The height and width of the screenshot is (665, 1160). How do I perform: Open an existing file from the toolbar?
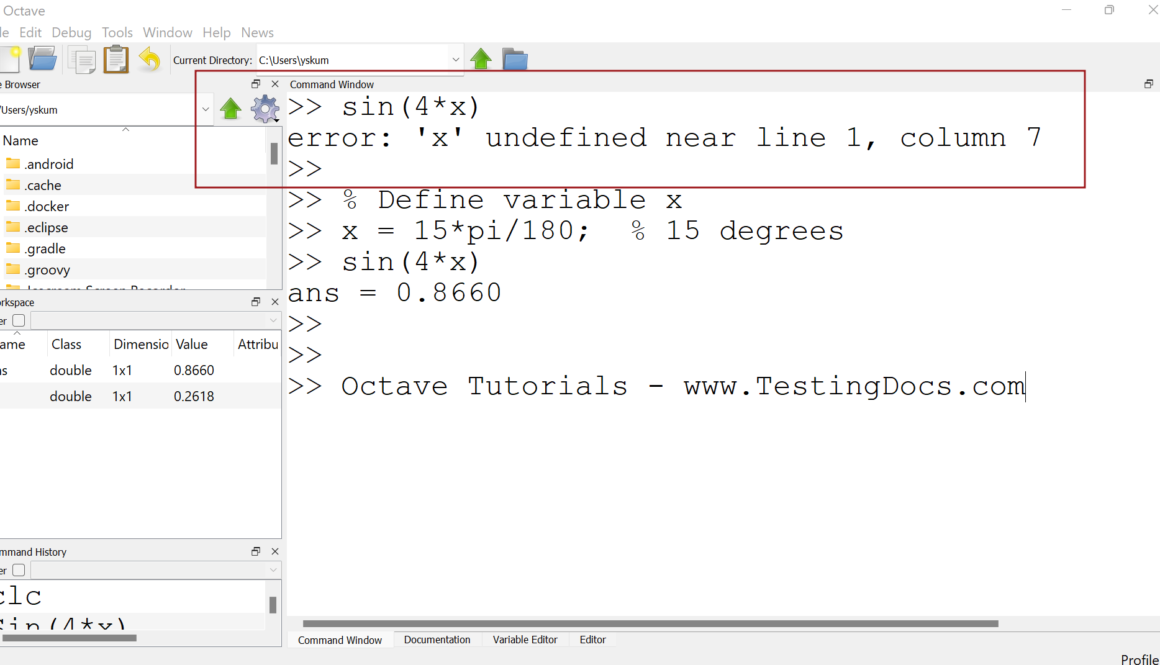[x=42, y=59]
